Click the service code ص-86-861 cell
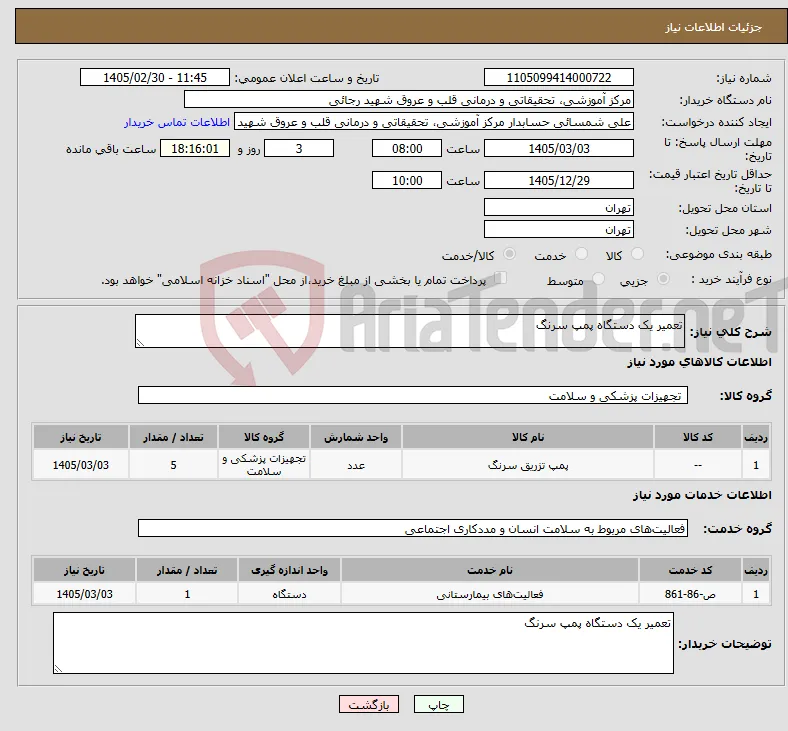This screenshot has width=788, height=731. point(691,594)
